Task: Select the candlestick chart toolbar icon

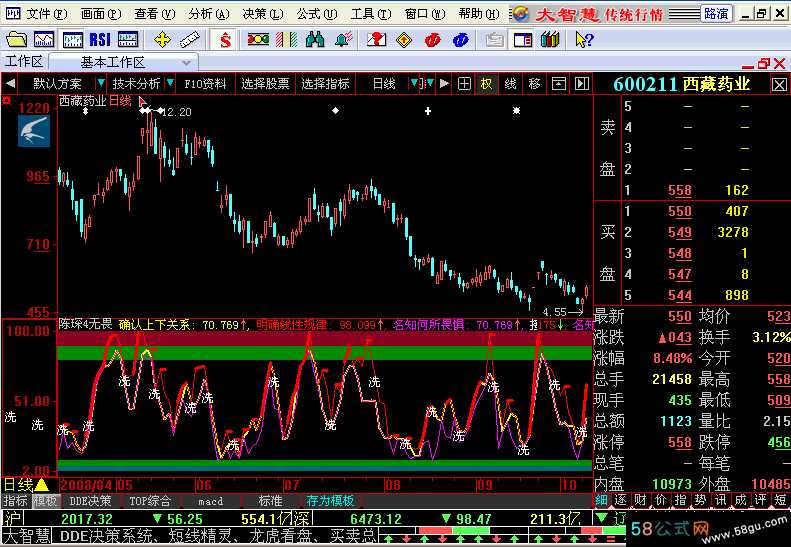Action: click(73, 39)
